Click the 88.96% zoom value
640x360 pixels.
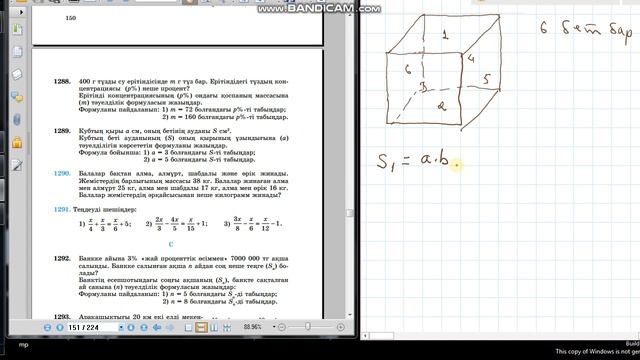point(253,327)
